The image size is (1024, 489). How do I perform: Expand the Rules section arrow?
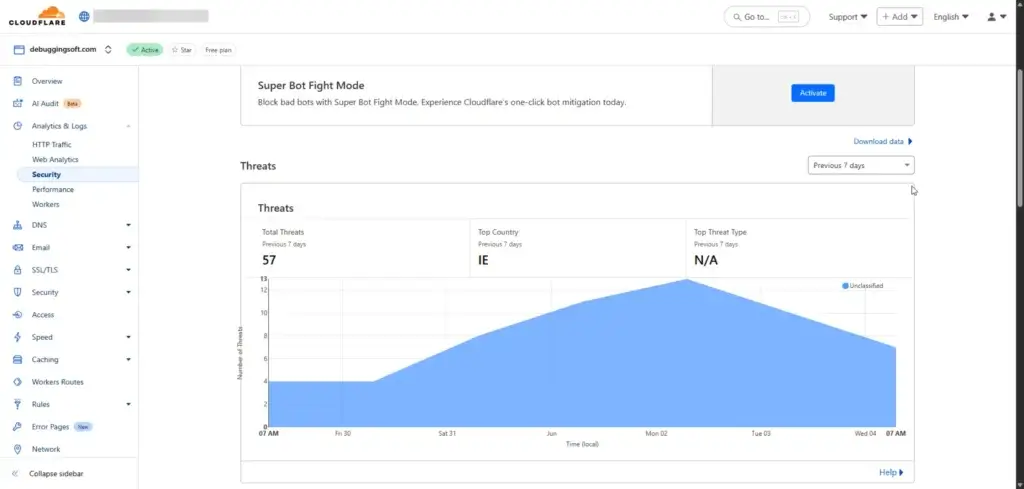[128, 404]
